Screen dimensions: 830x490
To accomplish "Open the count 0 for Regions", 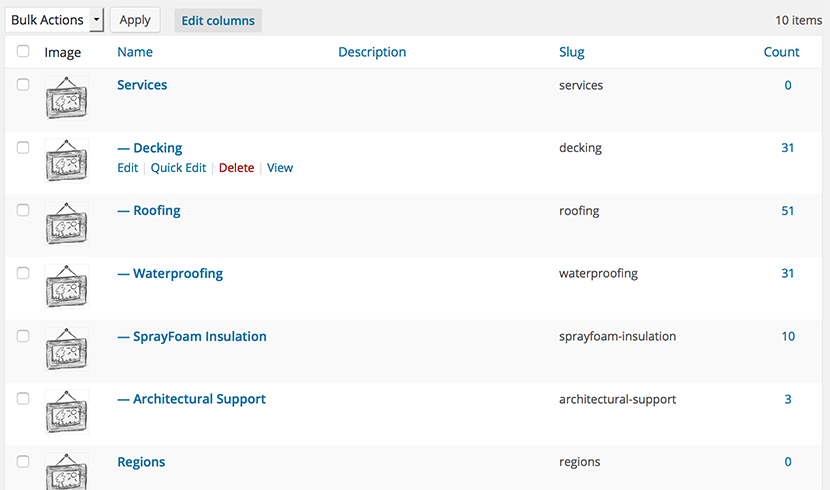I will [x=788, y=461].
